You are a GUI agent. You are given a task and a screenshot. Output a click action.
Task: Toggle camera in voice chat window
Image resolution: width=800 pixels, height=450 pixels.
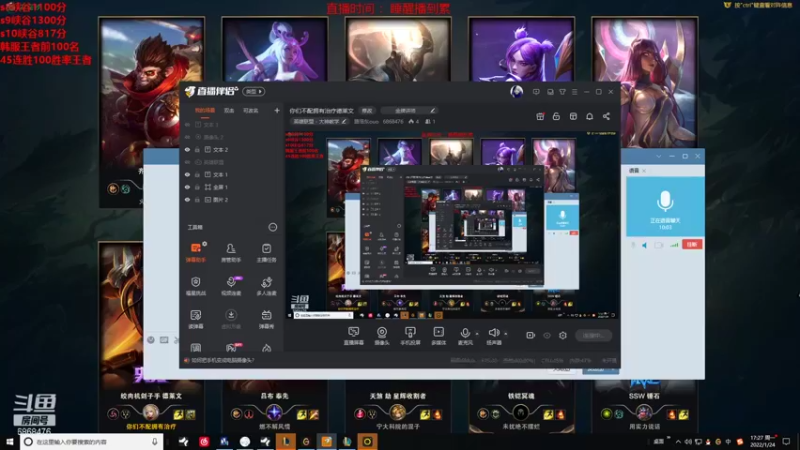(x=659, y=245)
